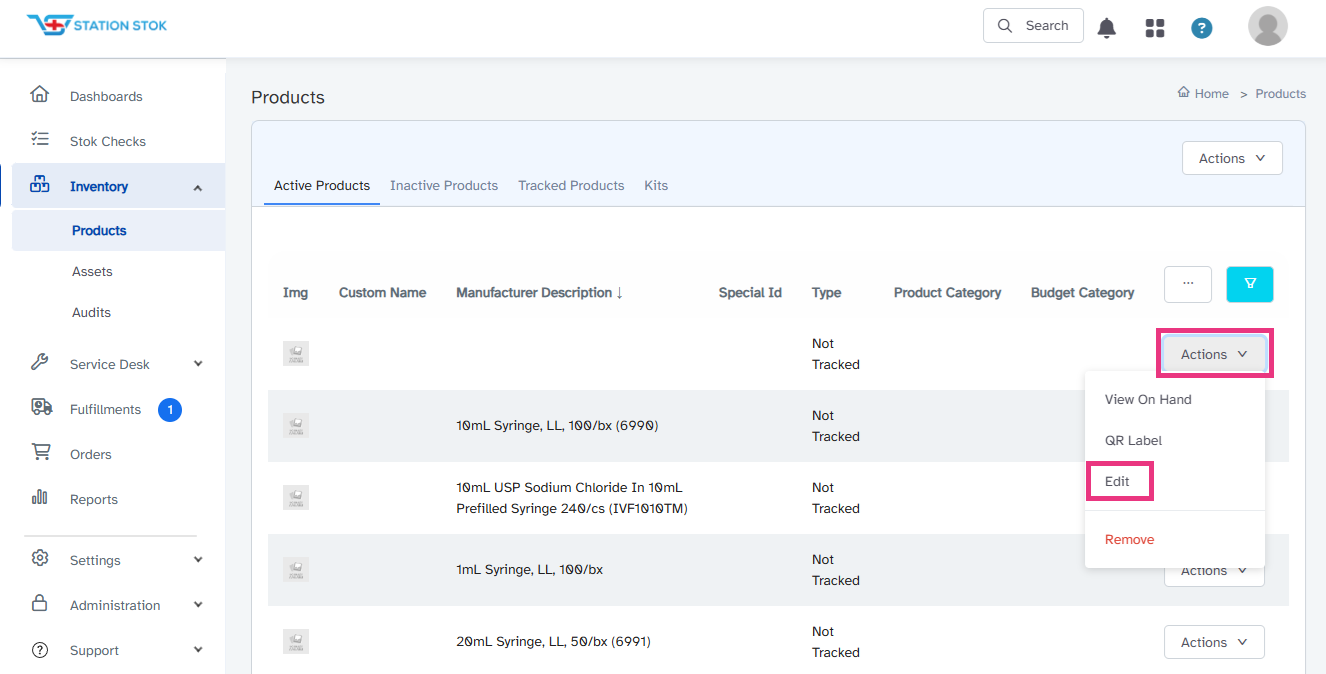The image size is (1326, 674).
Task: Expand the Service Desk menu
Action: tap(197, 364)
